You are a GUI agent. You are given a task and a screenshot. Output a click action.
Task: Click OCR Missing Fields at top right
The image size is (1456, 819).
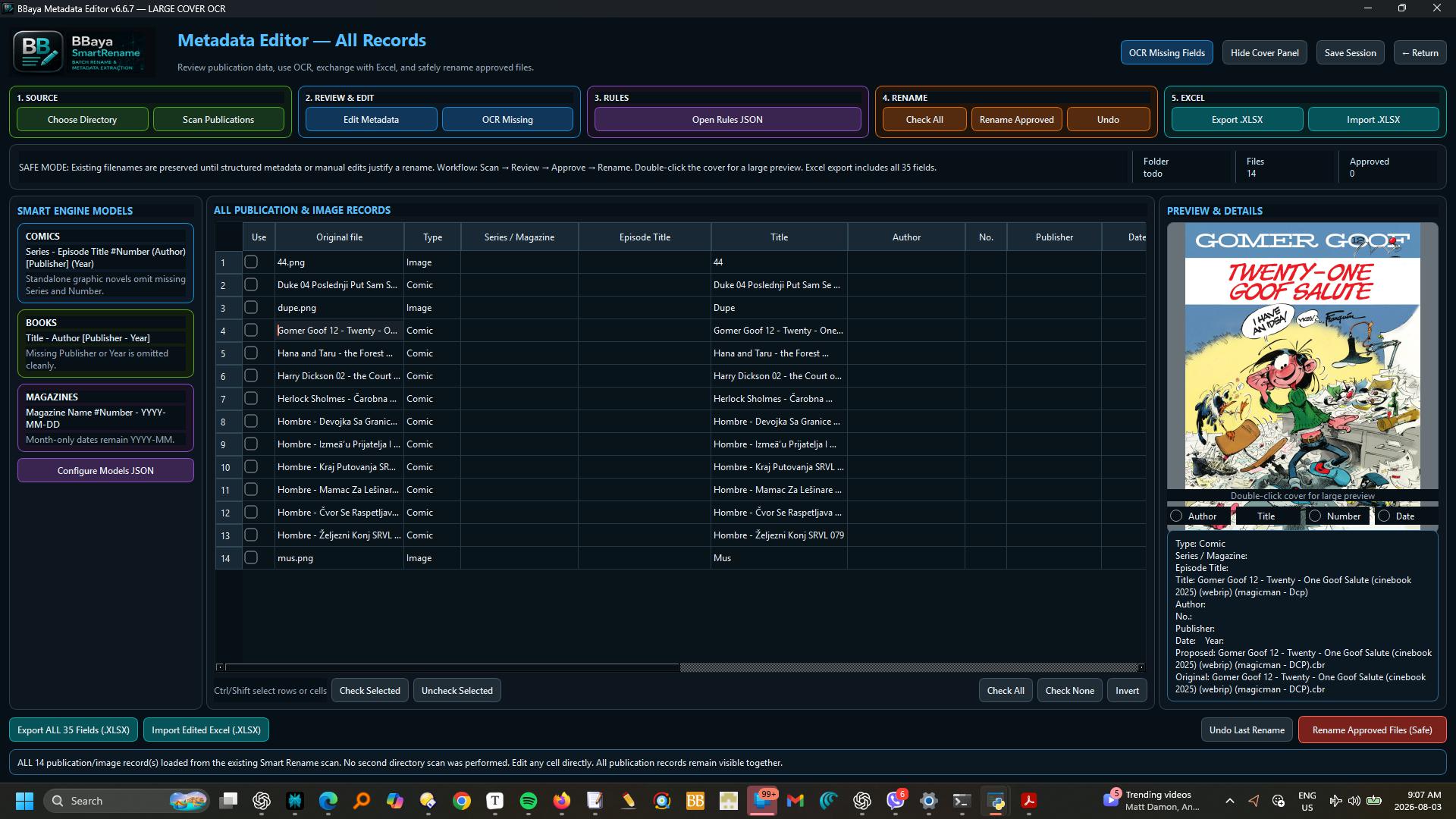tap(1166, 52)
